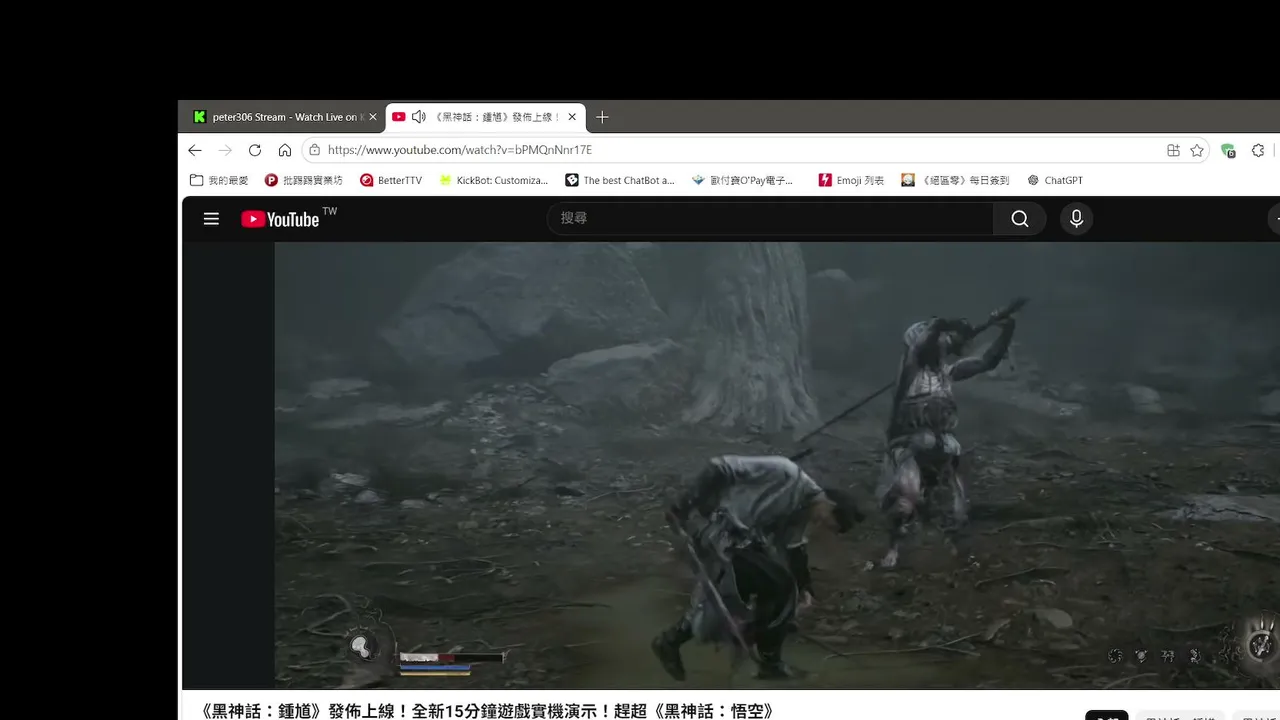The width and height of the screenshot is (1280, 720).
Task: Select the YouTube 《黑神話：鍾馗》 tab
Action: coord(486,117)
